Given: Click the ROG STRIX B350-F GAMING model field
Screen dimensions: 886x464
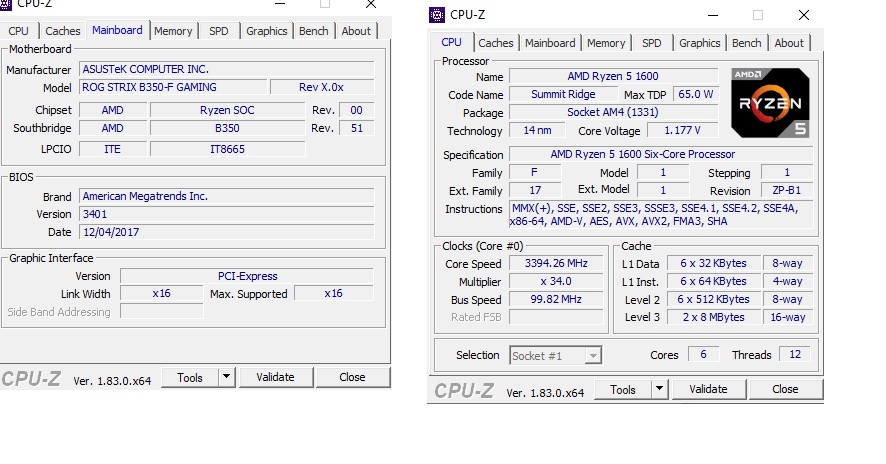Looking at the screenshot, I should pos(173,87).
